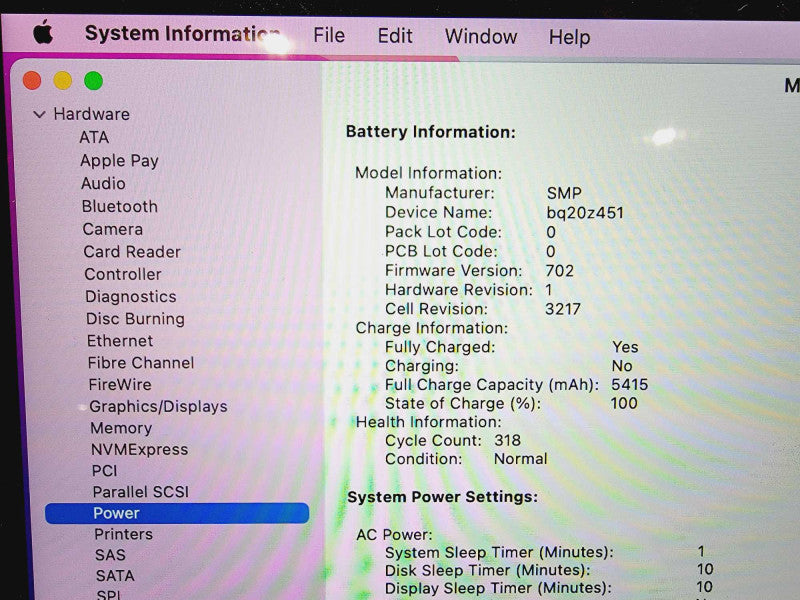
Task: Select ATA in the sidebar
Action: tap(94, 137)
